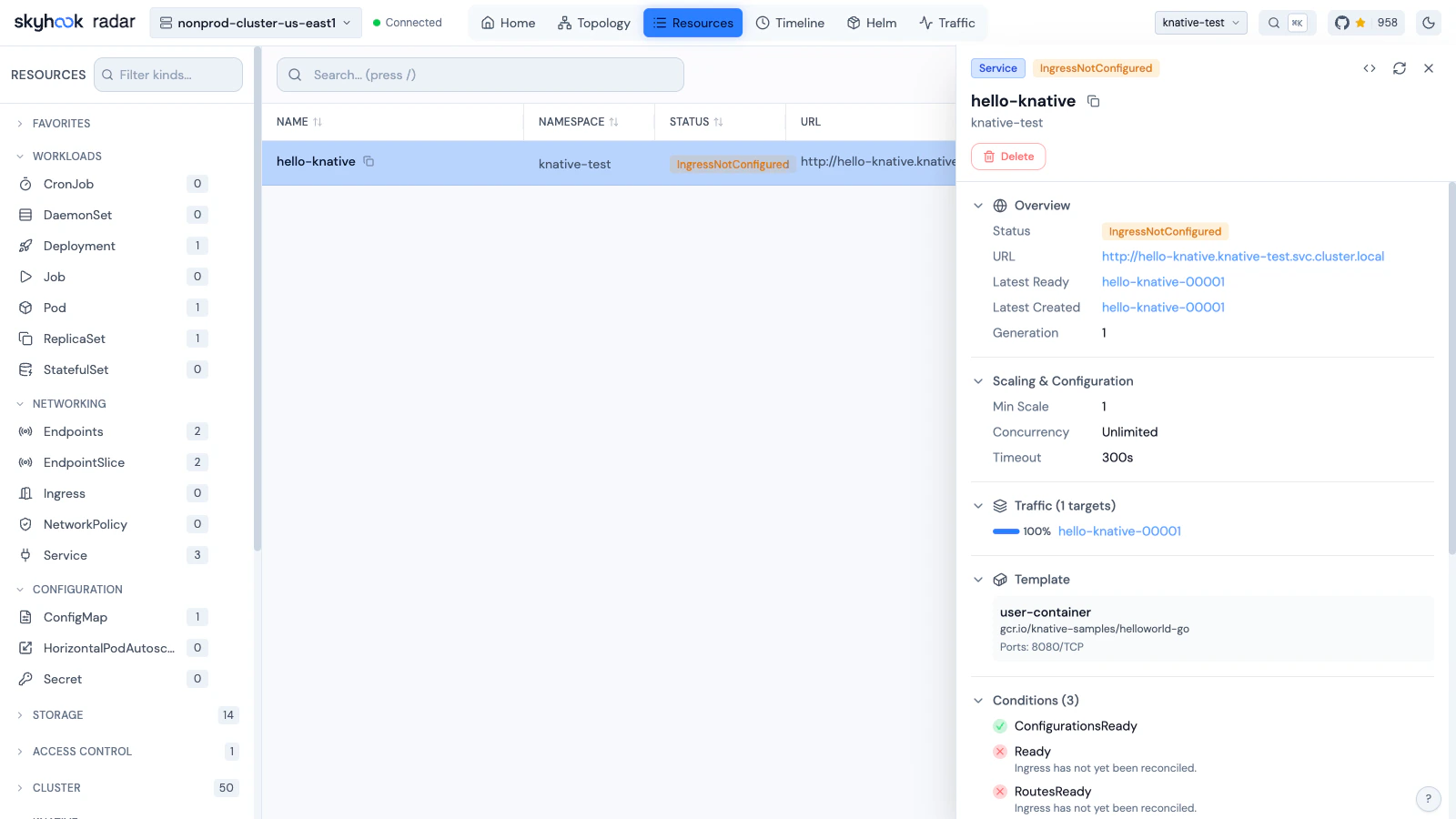Expand the Access Control section
Screen dimensions: 1456x819
point(126,752)
